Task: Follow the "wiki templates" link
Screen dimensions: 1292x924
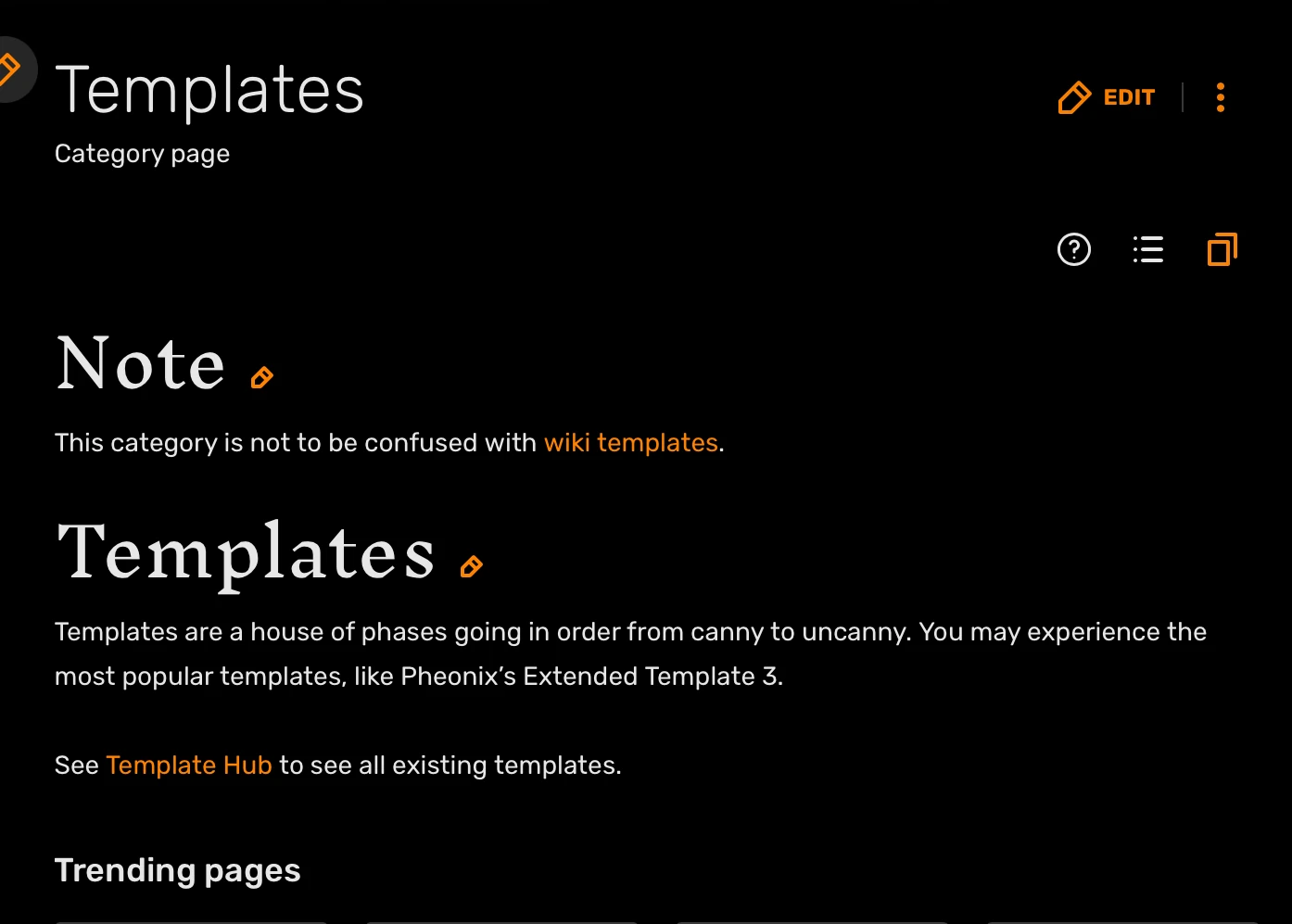Action: 630,443
